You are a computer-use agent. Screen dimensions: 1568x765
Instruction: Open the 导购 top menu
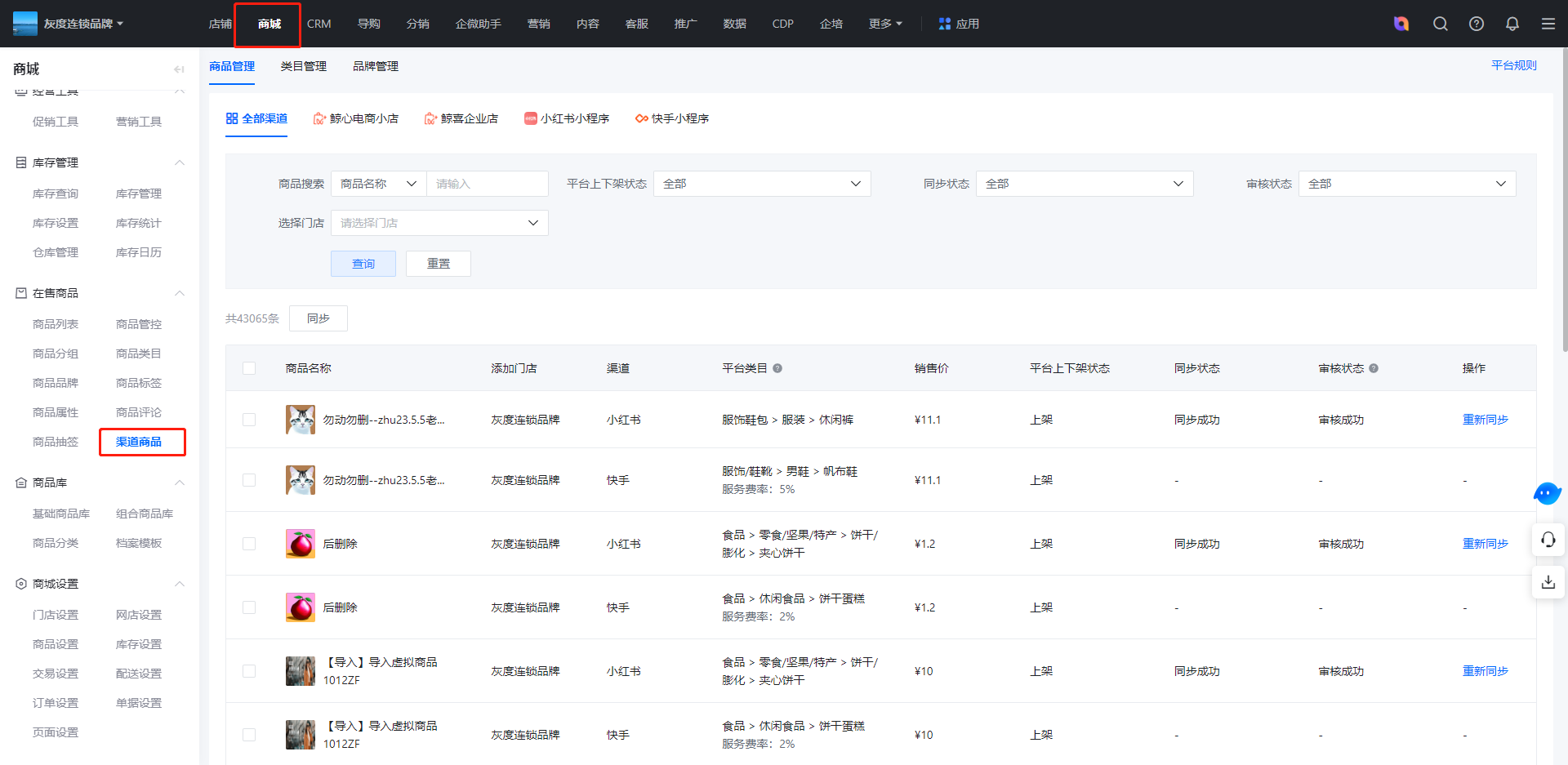pyautogui.click(x=369, y=24)
